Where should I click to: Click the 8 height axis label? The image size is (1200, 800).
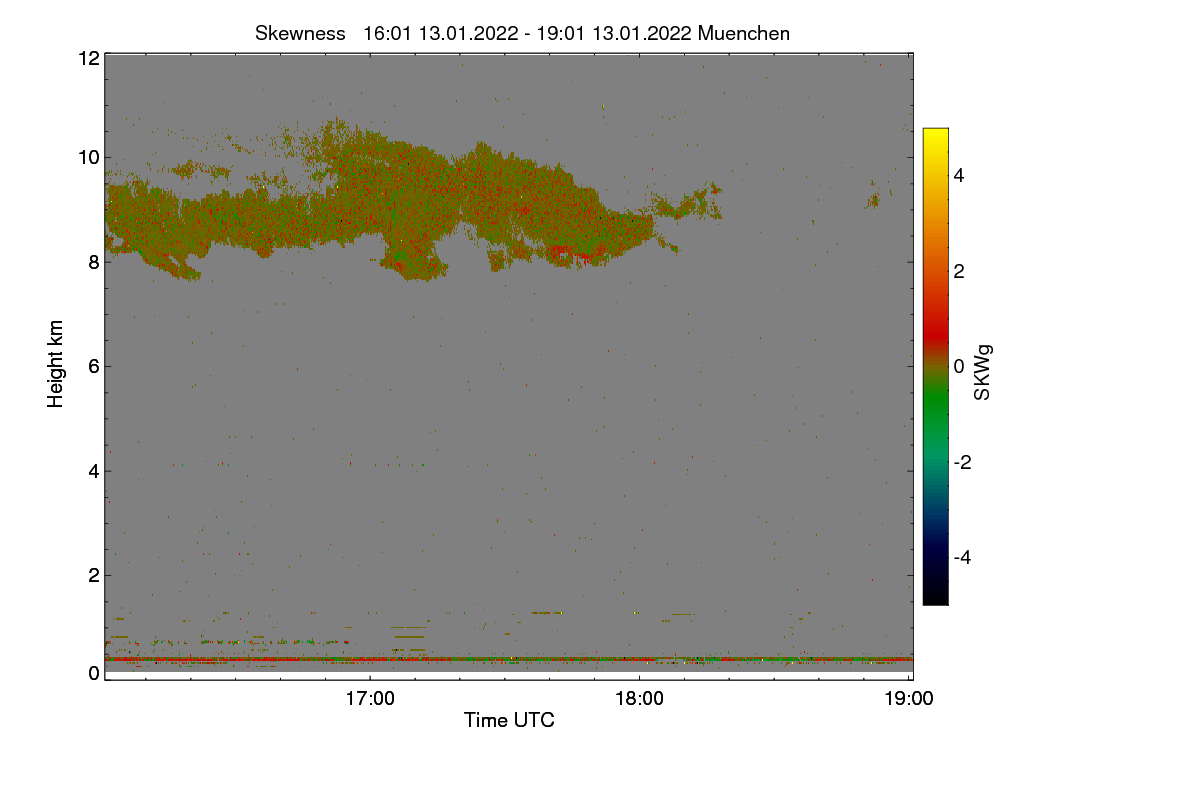tap(94, 262)
